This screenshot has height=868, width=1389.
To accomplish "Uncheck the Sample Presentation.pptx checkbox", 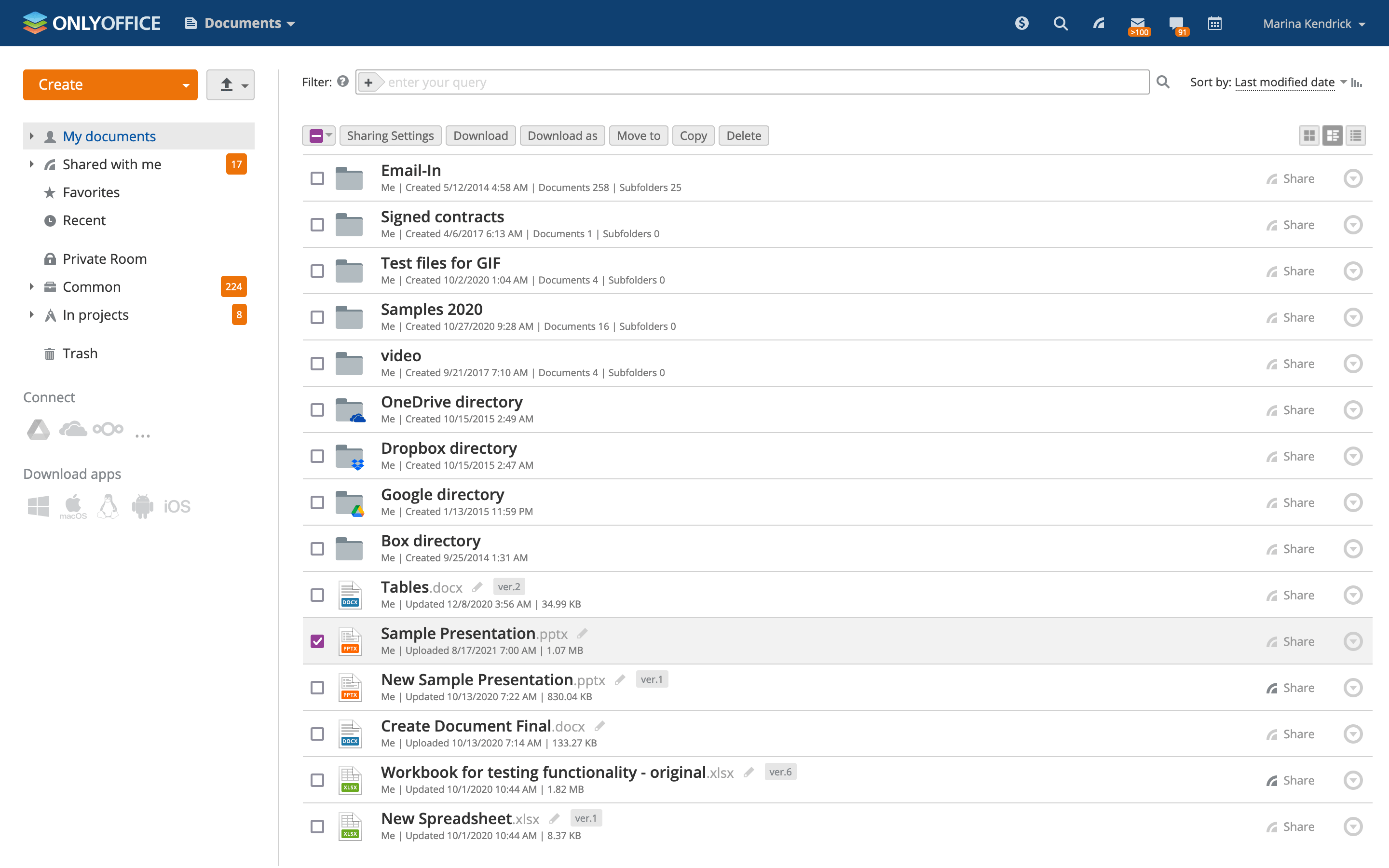I will tap(317, 641).
